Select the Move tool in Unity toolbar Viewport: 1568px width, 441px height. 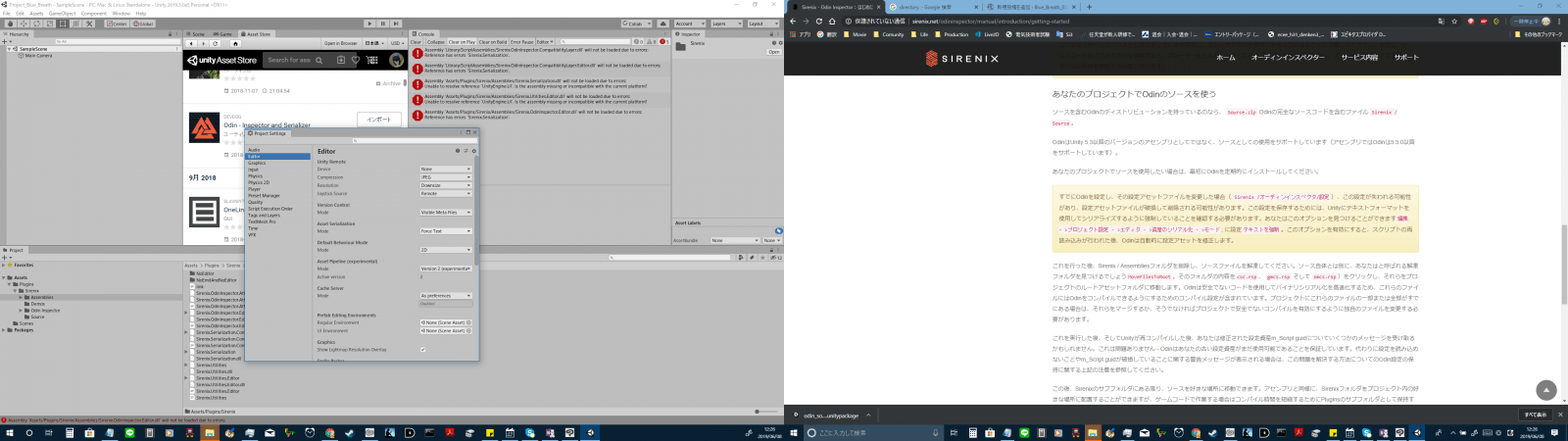pyautogui.click(x=24, y=24)
